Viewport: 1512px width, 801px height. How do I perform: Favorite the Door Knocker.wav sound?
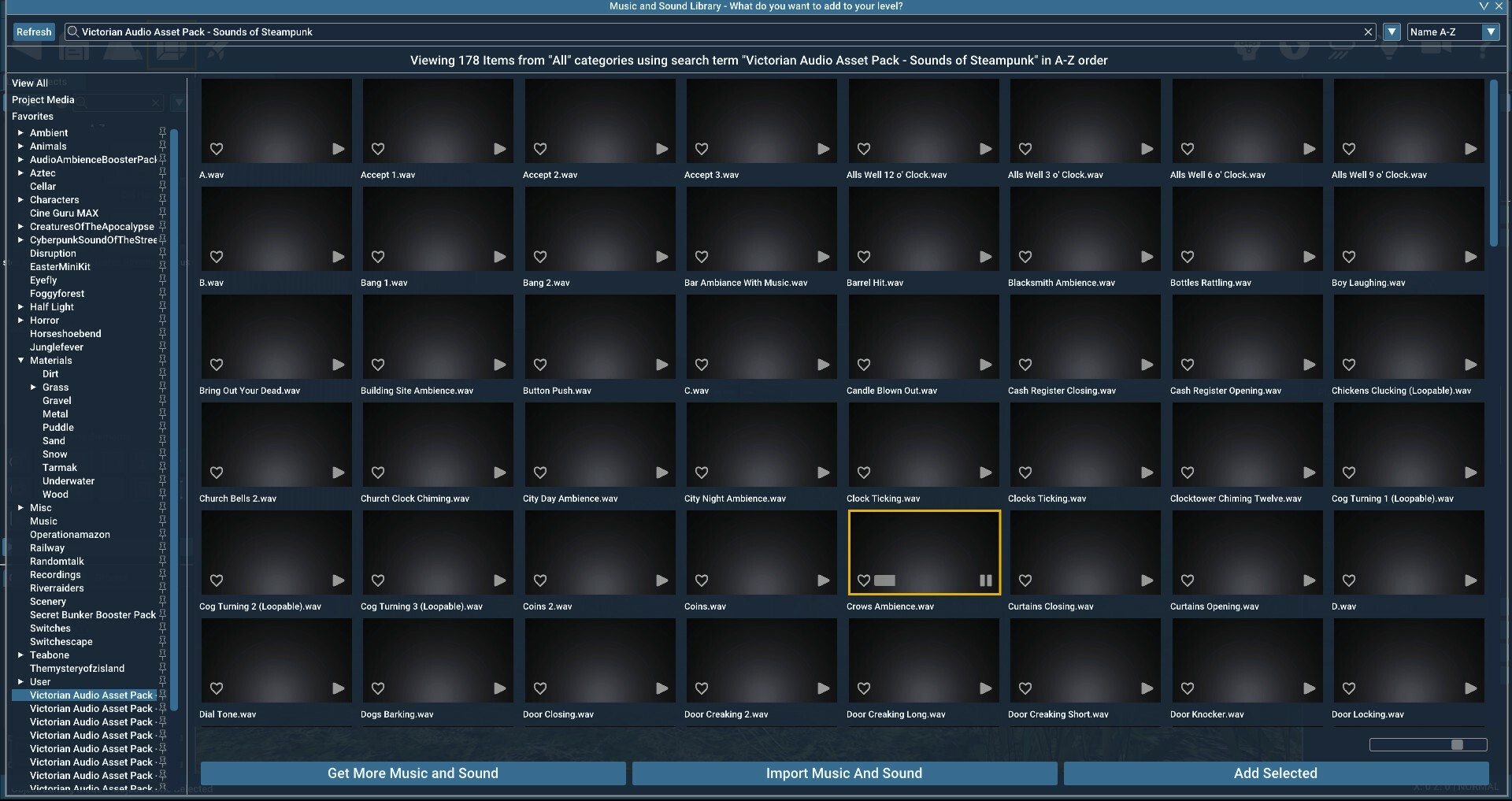[x=1187, y=688]
